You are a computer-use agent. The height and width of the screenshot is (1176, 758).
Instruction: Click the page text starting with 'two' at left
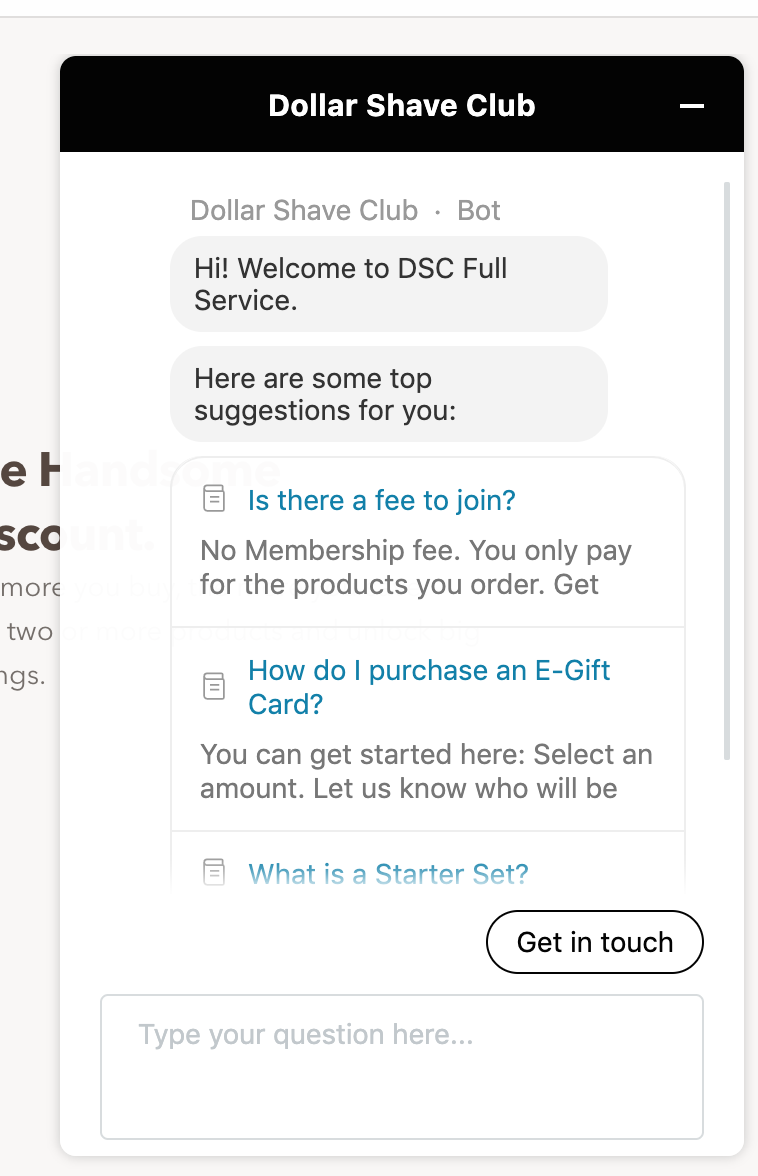pos(28,632)
